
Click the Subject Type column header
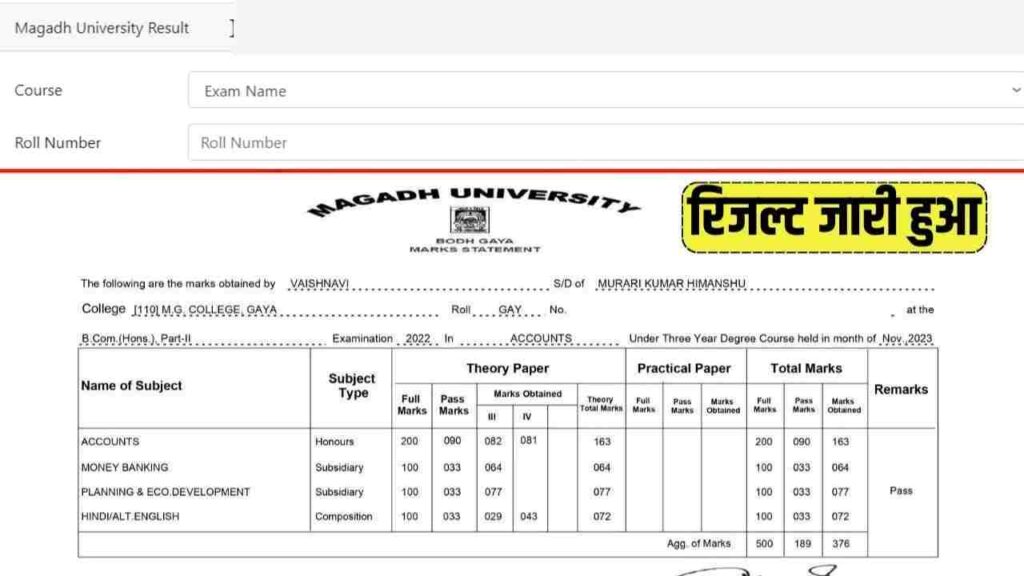click(x=352, y=386)
